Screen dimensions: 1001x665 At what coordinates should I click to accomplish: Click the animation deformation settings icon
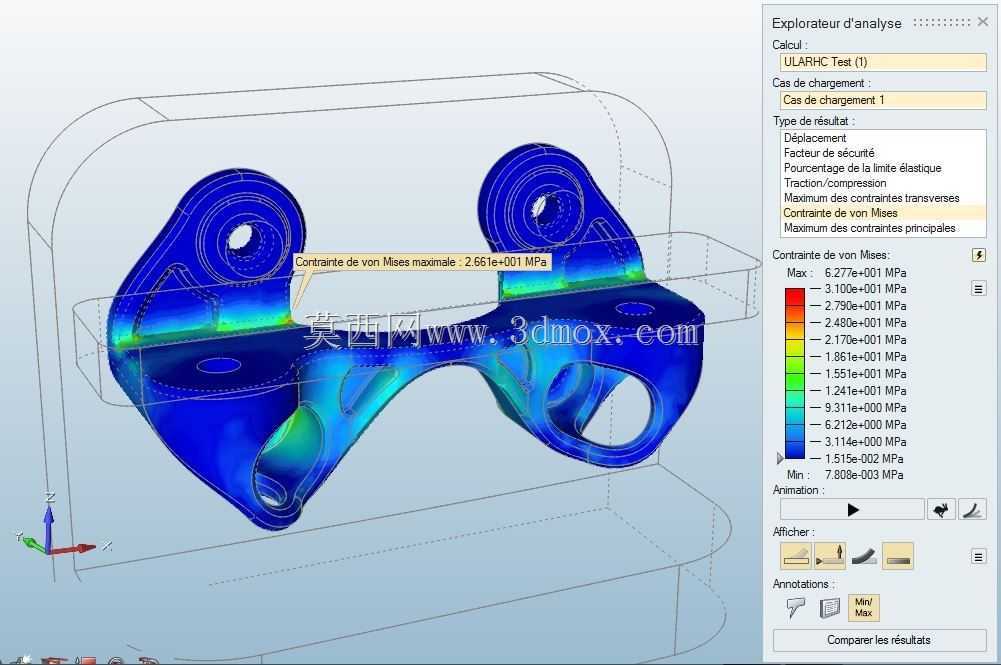click(972, 509)
